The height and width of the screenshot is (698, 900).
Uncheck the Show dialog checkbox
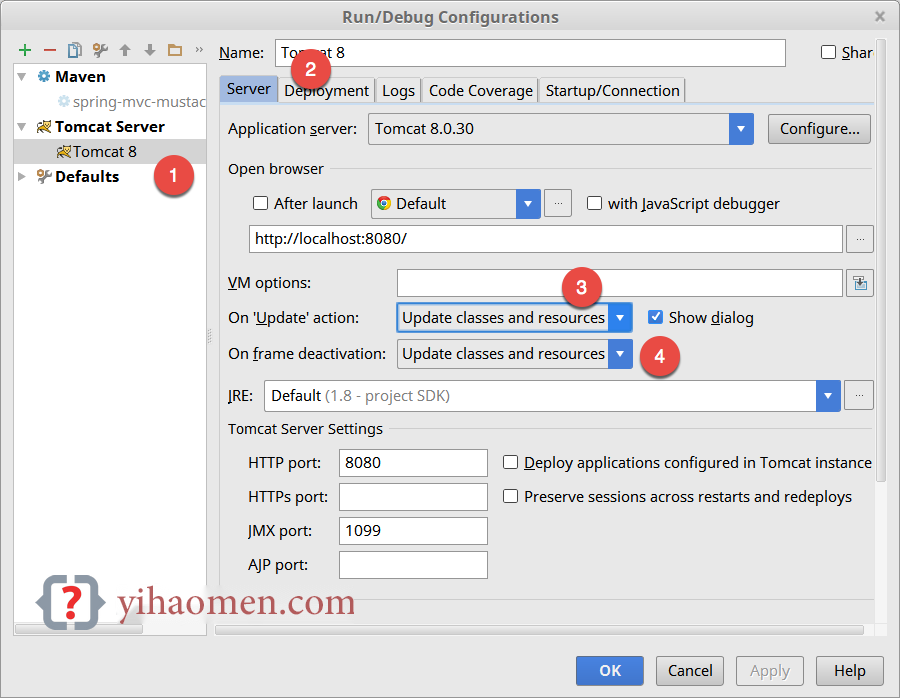click(x=655, y=317)
